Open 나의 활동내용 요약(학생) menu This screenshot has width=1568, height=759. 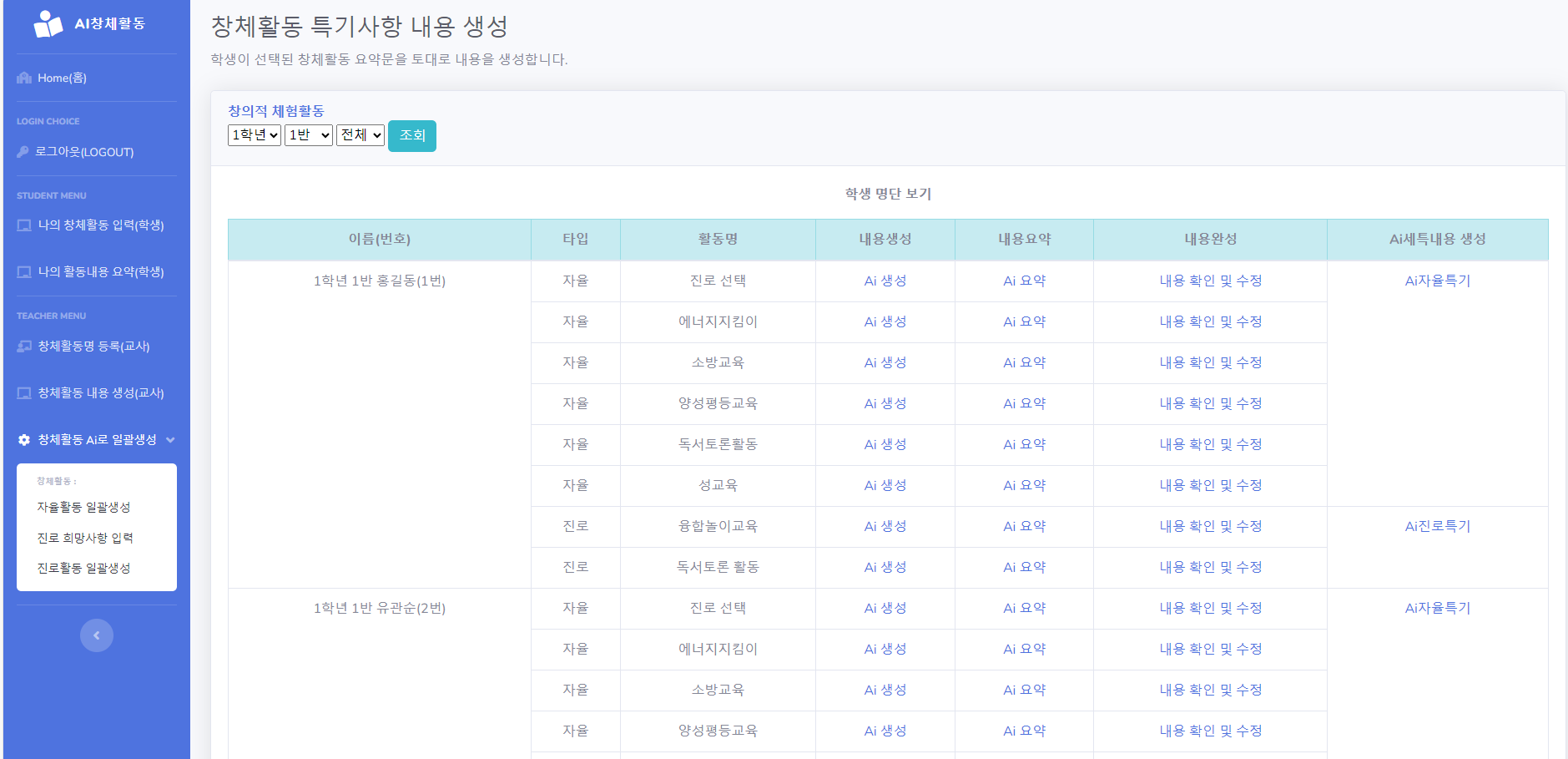pyautogui.click(x=101, y=272)
